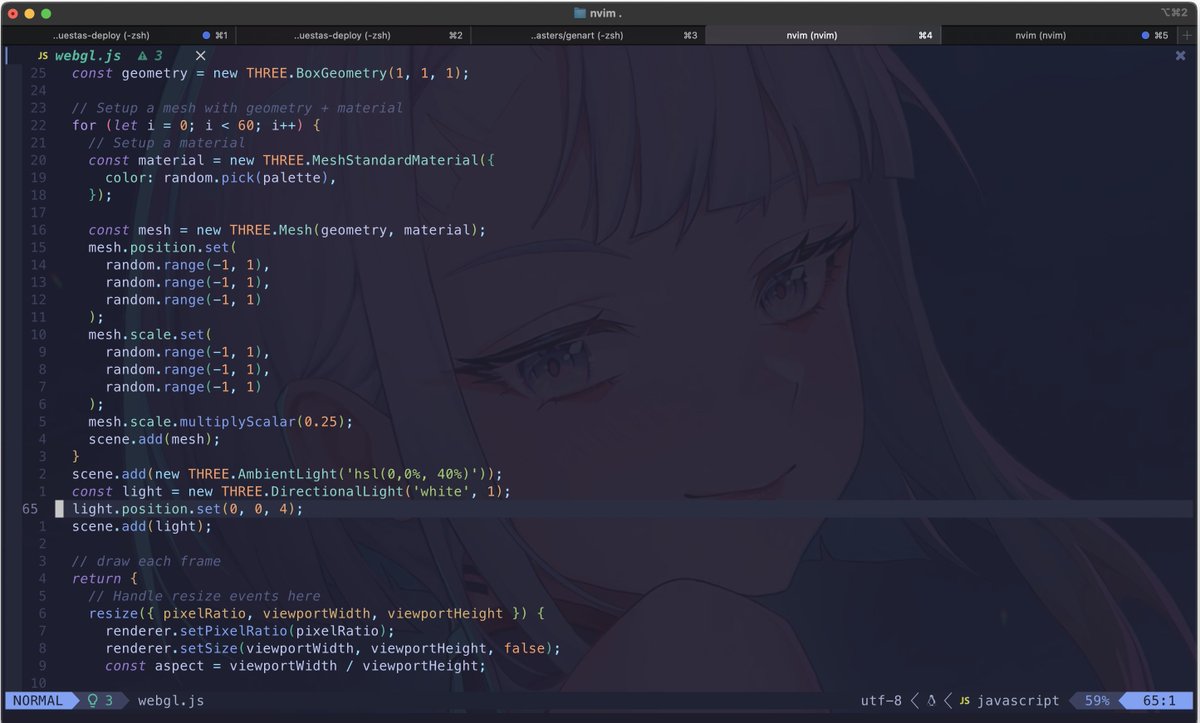Click the for loop line with i < 60
The width and height of the screenshot is (1200, 723).
pos(196,125)
